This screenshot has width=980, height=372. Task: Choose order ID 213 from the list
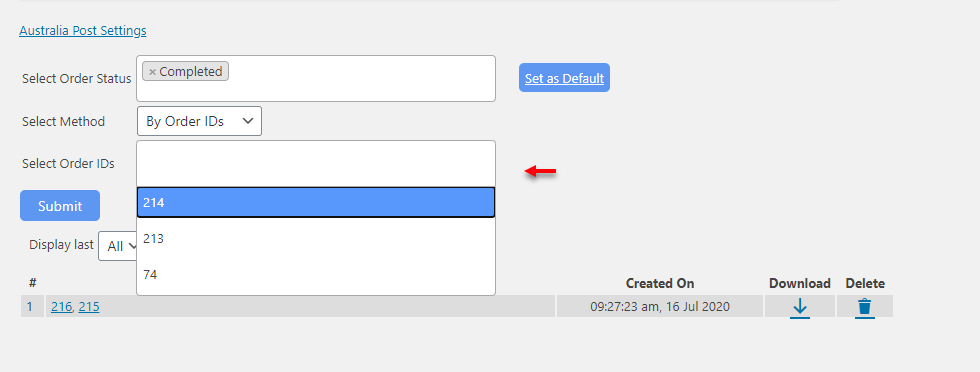click(316, 238)
